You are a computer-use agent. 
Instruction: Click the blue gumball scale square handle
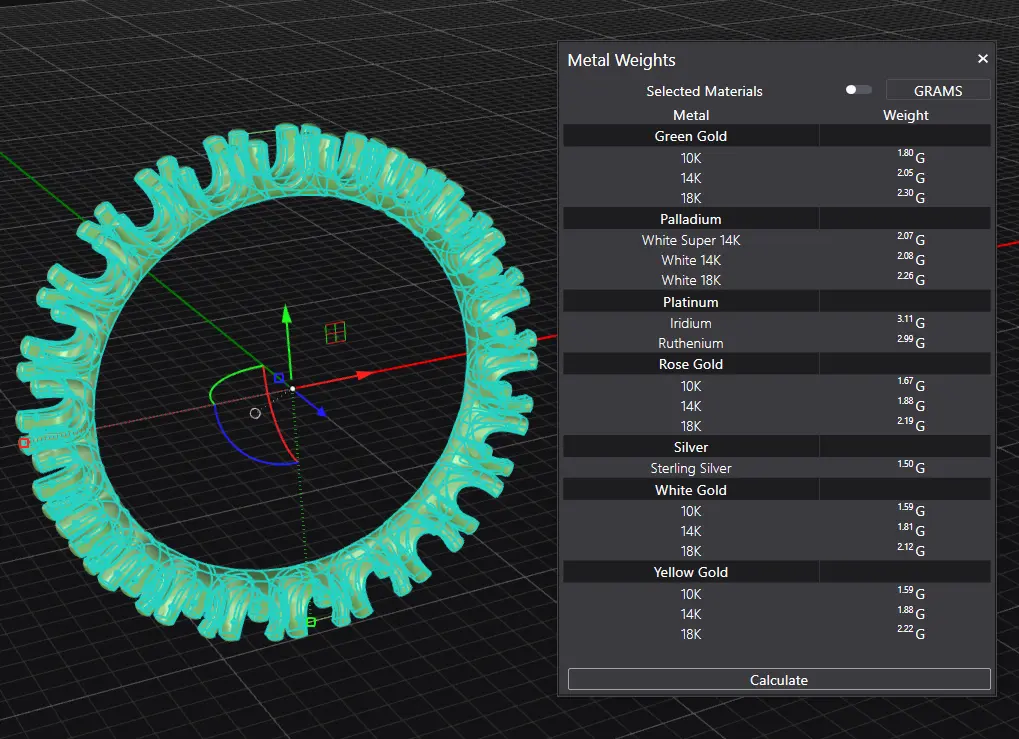(279, 378)
